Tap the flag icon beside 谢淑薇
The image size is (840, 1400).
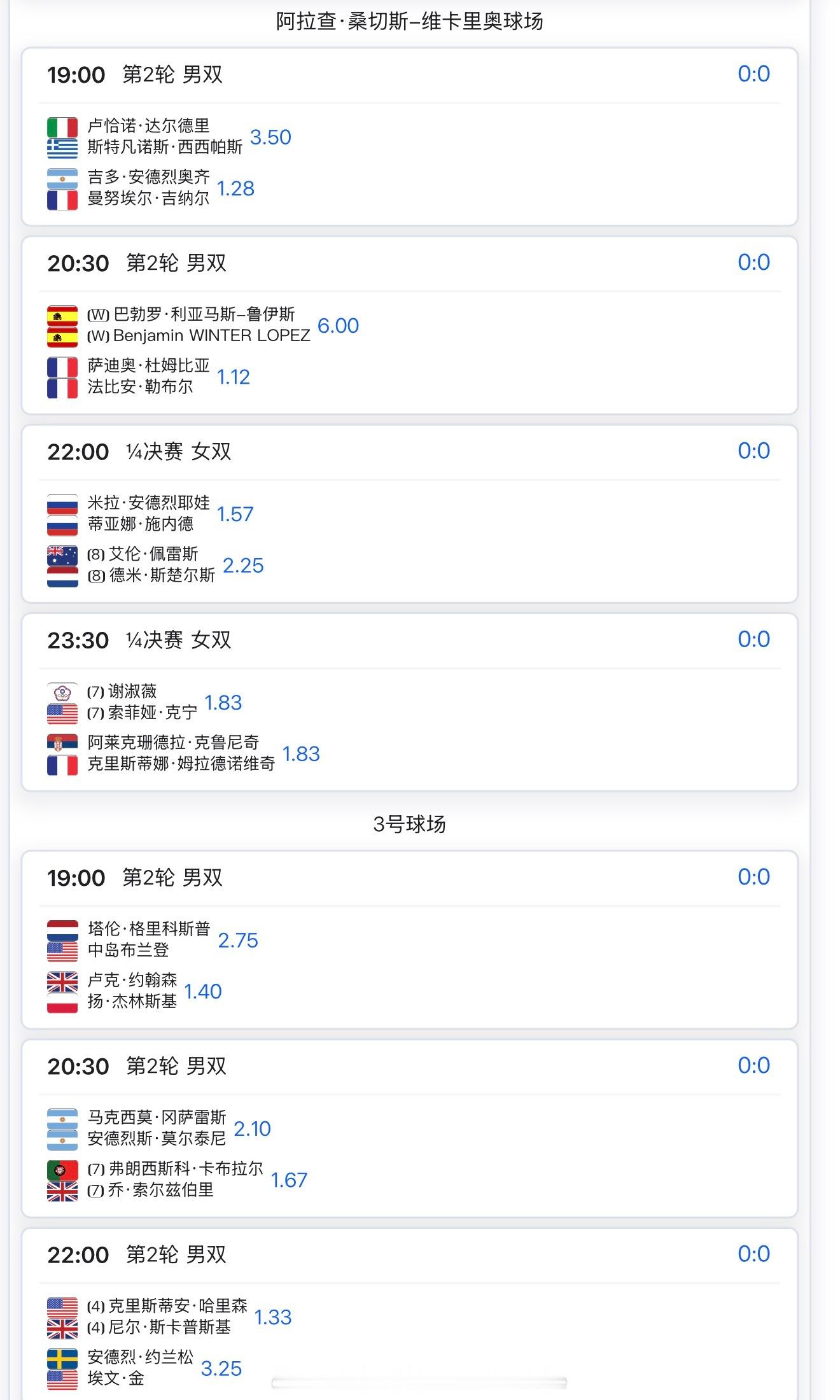point(62,692)
